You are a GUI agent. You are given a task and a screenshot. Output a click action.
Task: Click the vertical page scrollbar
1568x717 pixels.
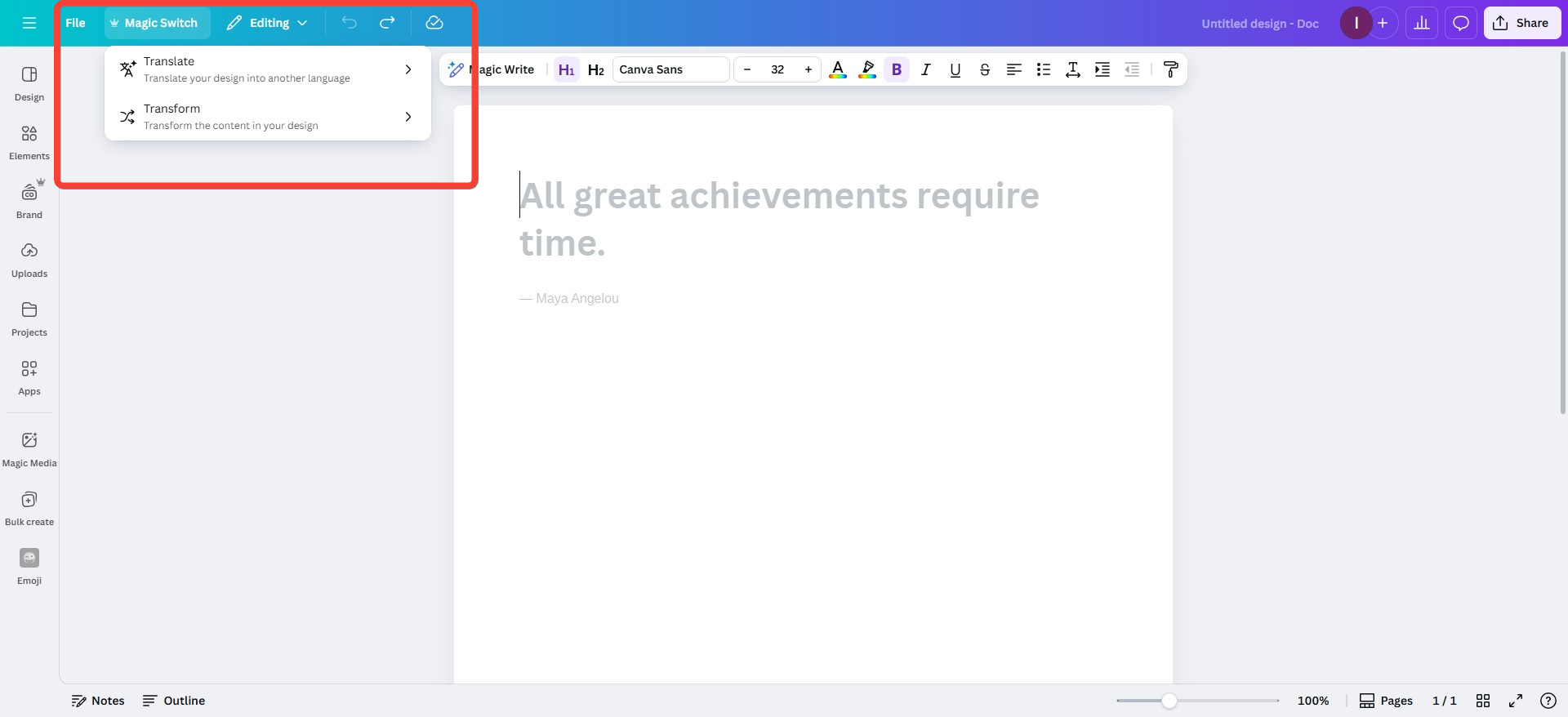pyautogui.click(x=1563, y=233)
